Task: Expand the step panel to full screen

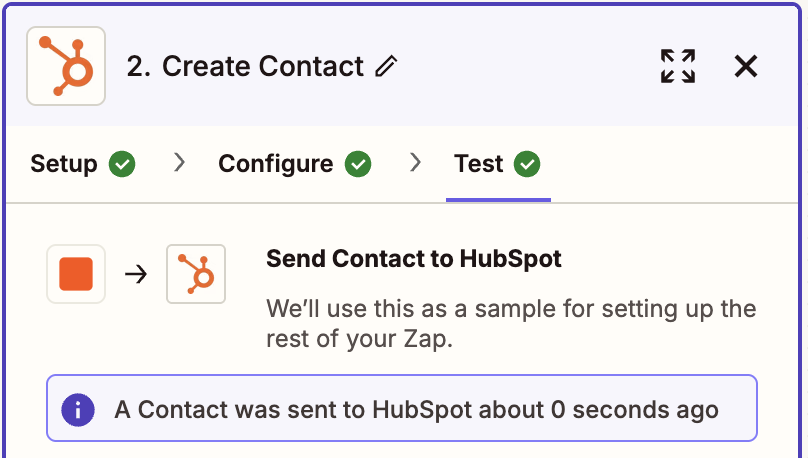Action: tap(678, 67)
